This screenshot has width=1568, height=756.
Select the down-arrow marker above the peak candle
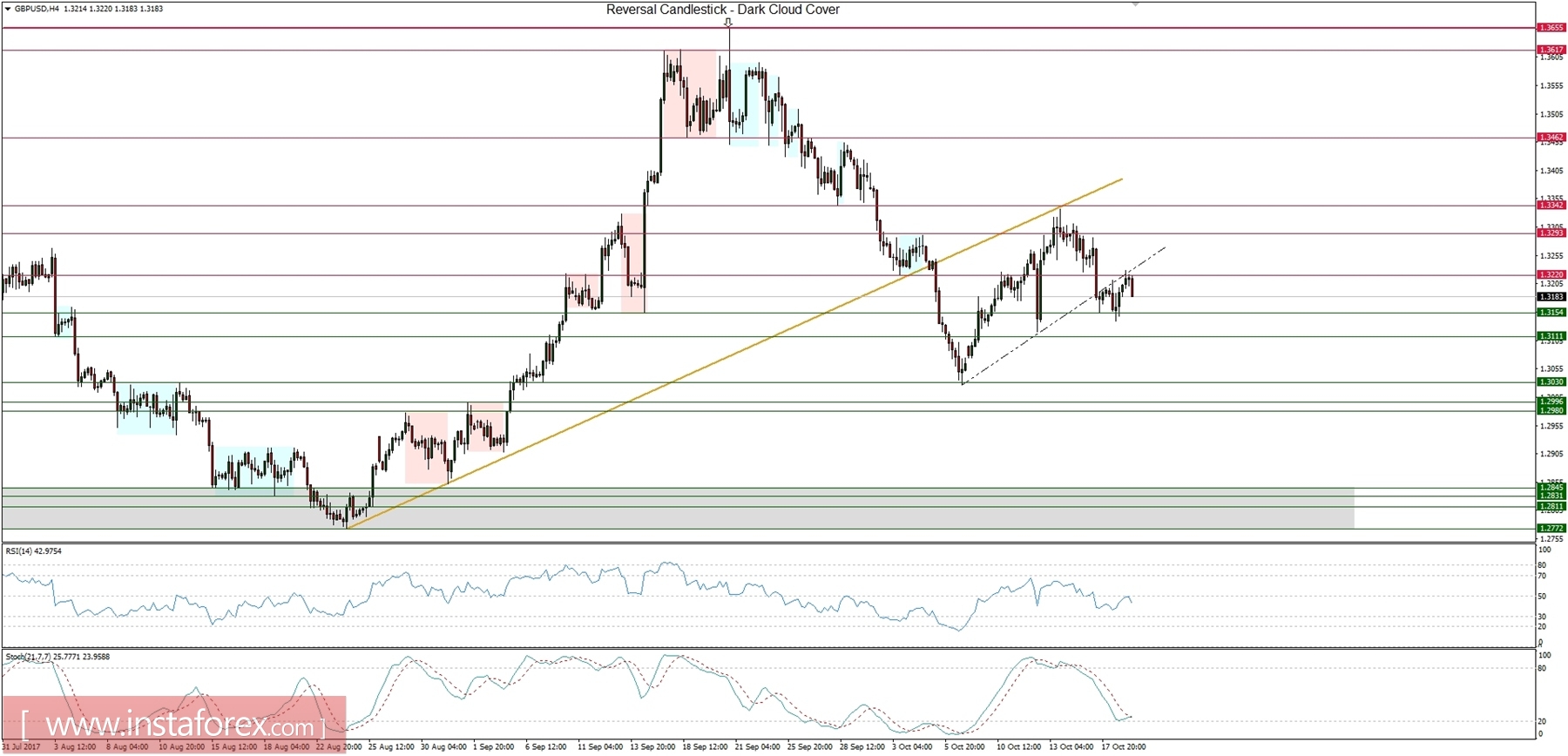click(x=728, y=23)
